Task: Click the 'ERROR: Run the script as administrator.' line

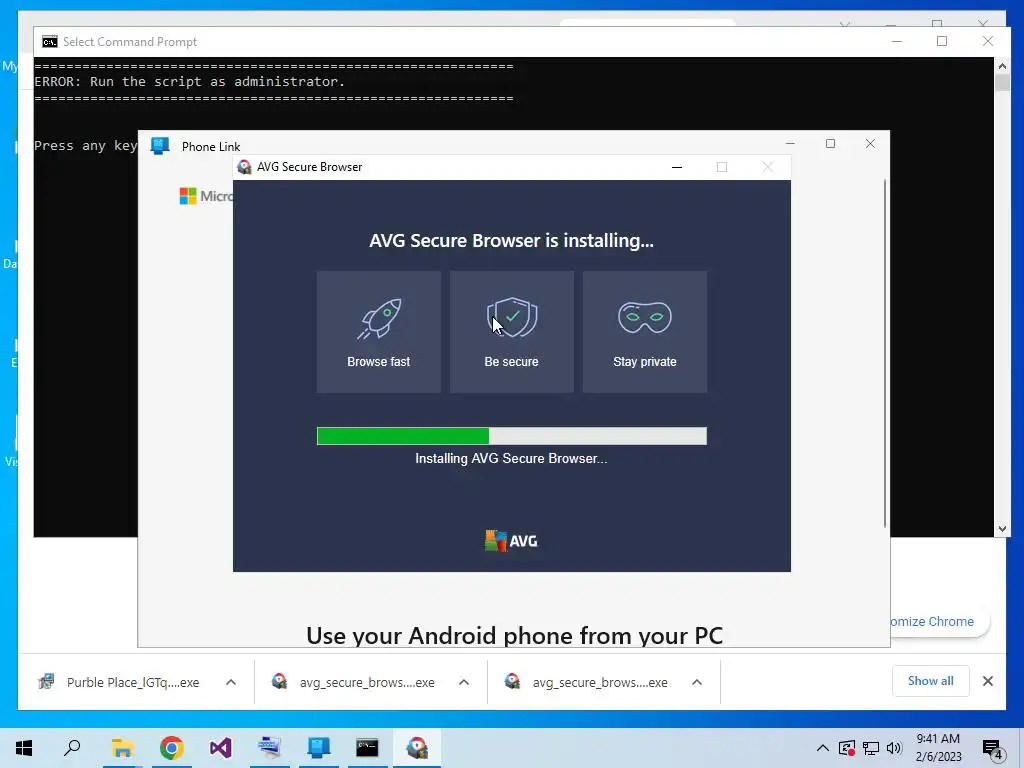Action: point(189,82)
